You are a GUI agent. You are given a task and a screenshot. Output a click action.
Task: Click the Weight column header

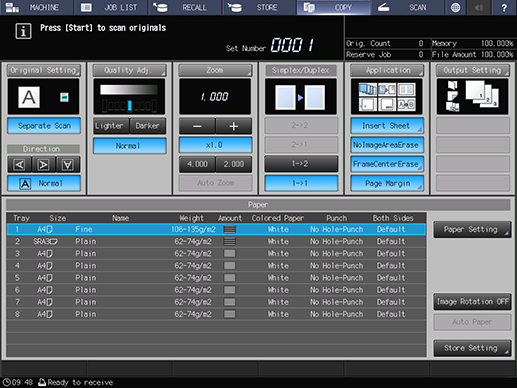coord(191,218)
